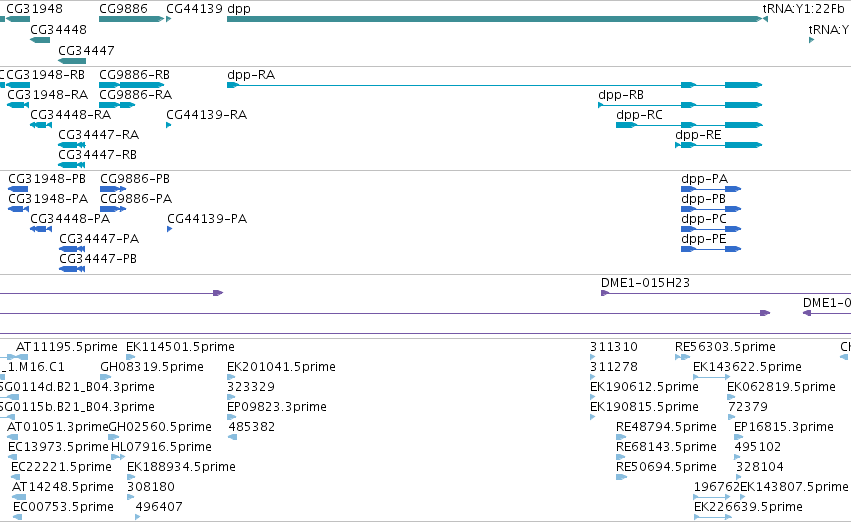851x522 pixels.
Task: Click the CG34448-RA transcript label
Action: point(71,114)
